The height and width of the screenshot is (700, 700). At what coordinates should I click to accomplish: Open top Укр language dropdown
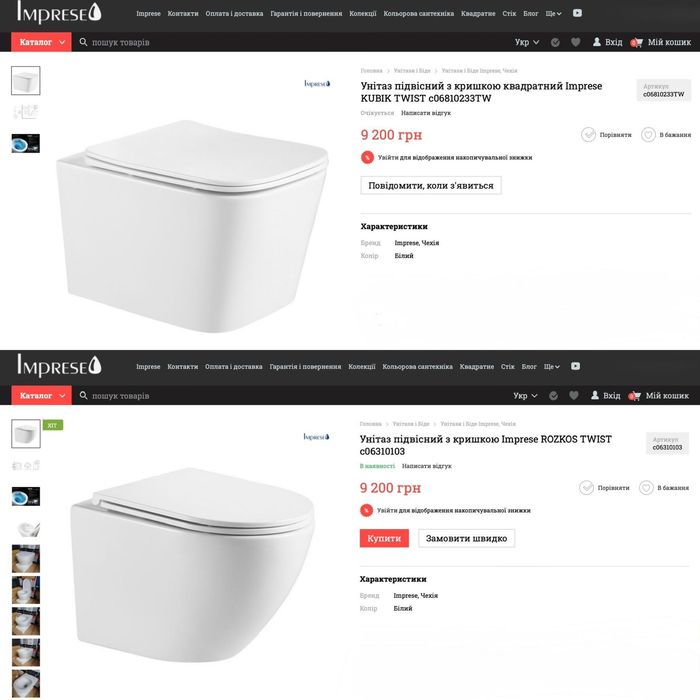[527, 42]
